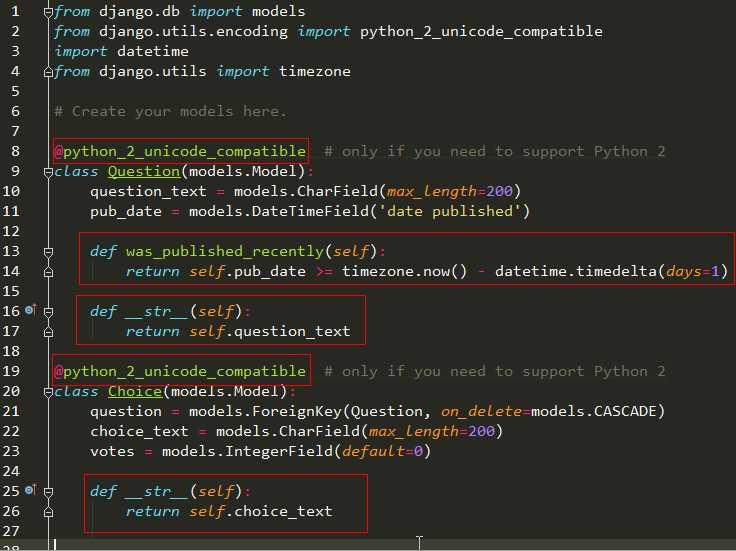Click the fold end marker on line 4
The height and width of the screenshot is (551, 736).
pos(48,72)
